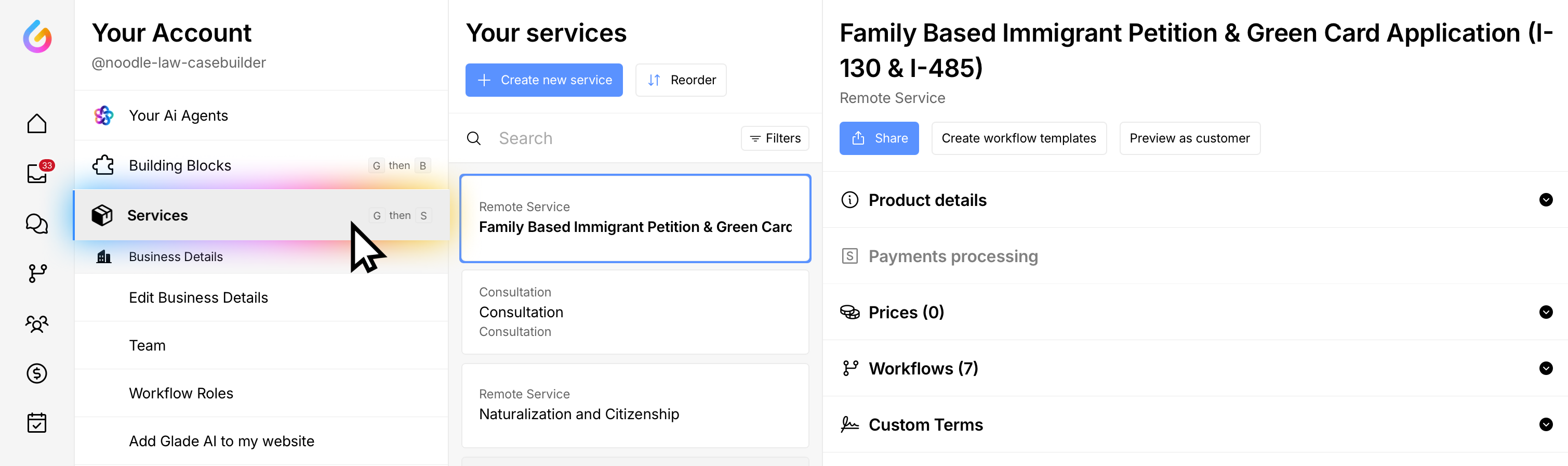Click the Glade logo icon
The width and height of the screenshot is (1568, 466).
tap(37, 36)
